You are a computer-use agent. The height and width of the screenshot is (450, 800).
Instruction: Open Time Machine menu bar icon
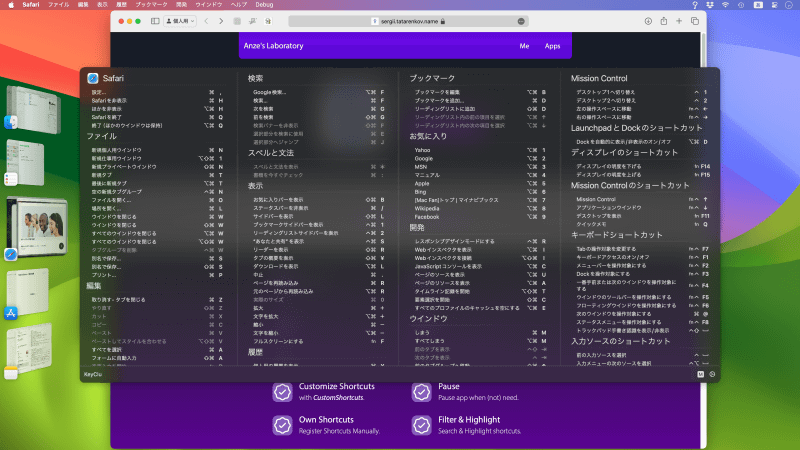click(x=741, y=5)
